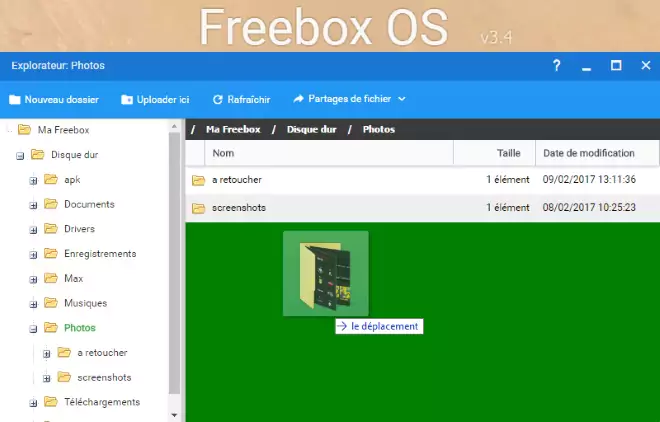Image resolution: width=660 pixels, height=422 pixels.
Task: Click the Nouveau dossier folder icon
Action: pos(15,100)
